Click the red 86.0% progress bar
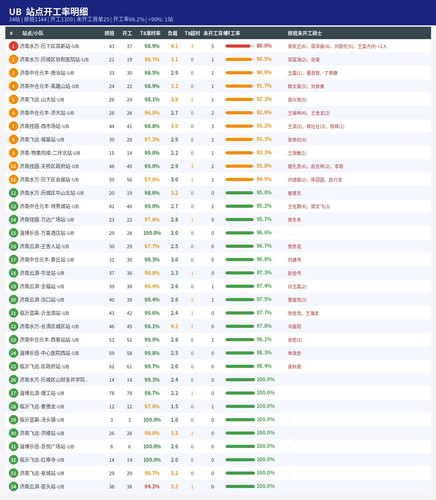 pyautogui.click(x=240, y=46)
